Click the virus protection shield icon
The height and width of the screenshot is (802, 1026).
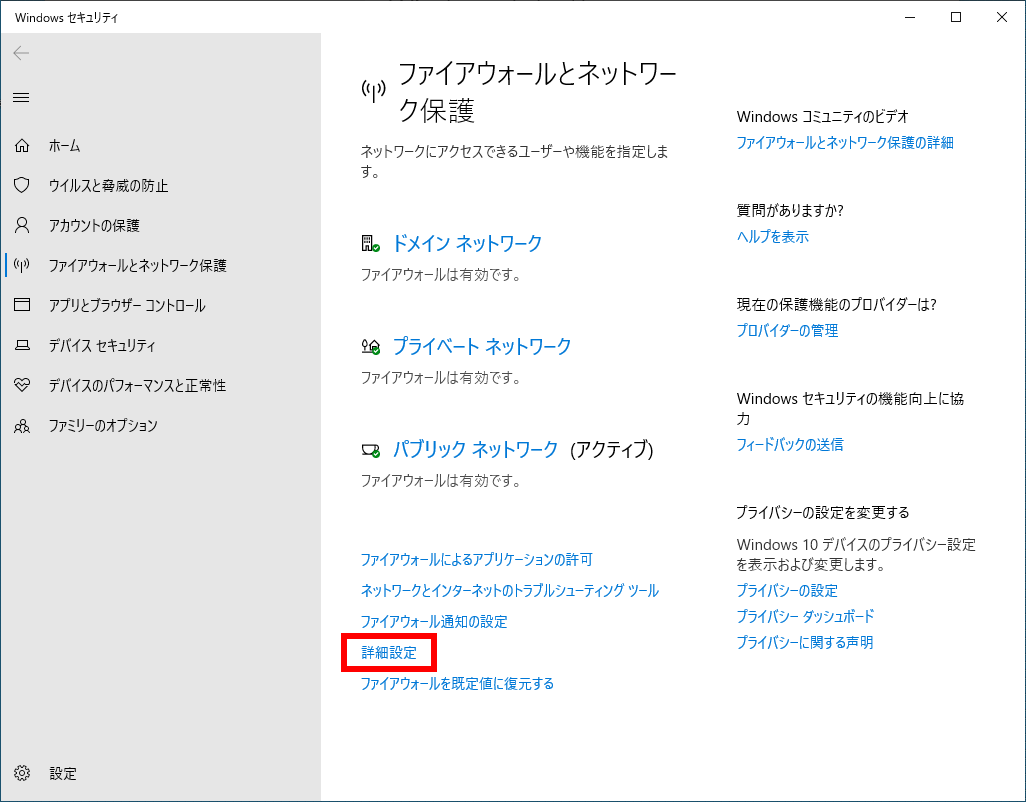click(22, 185)
